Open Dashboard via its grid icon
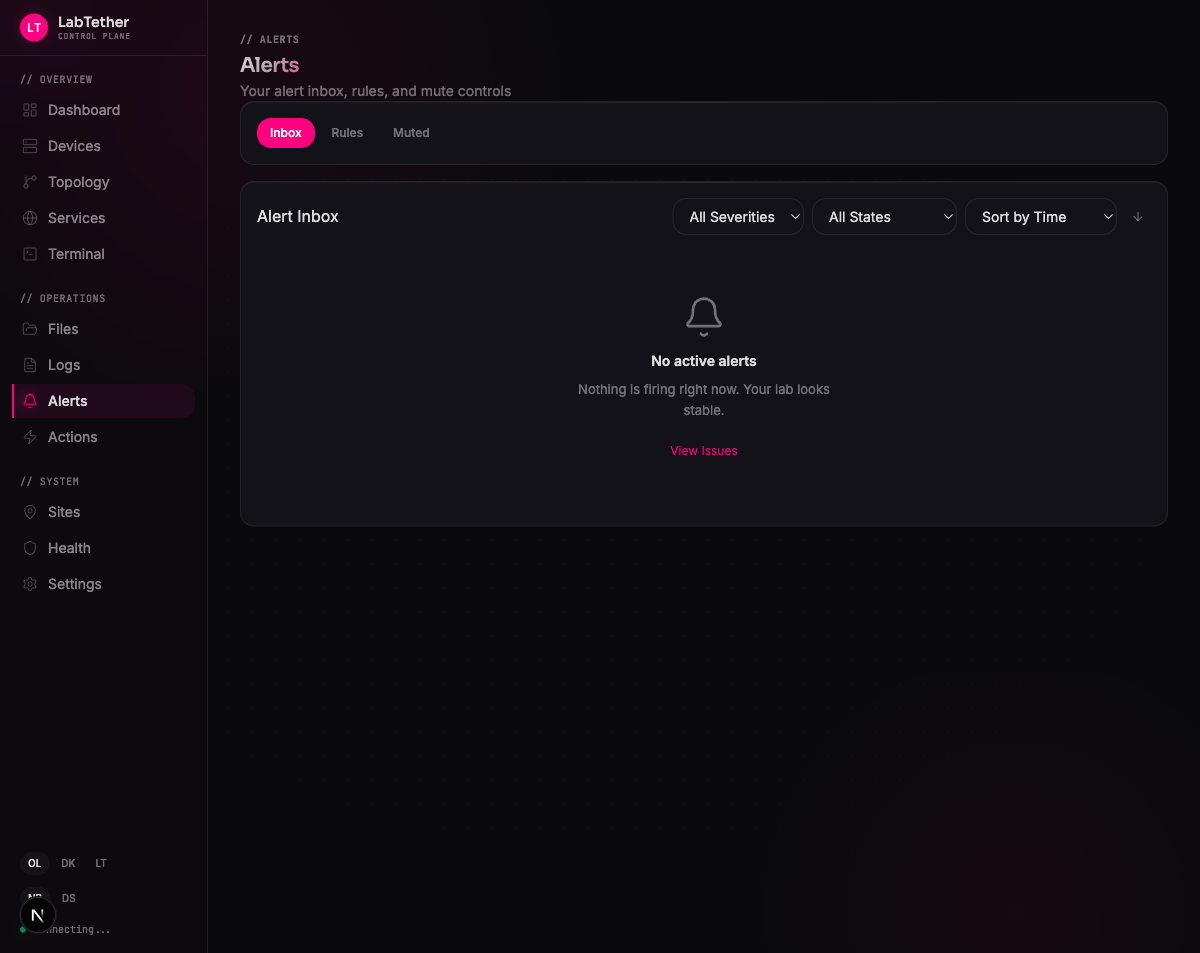 click(30, 110)
